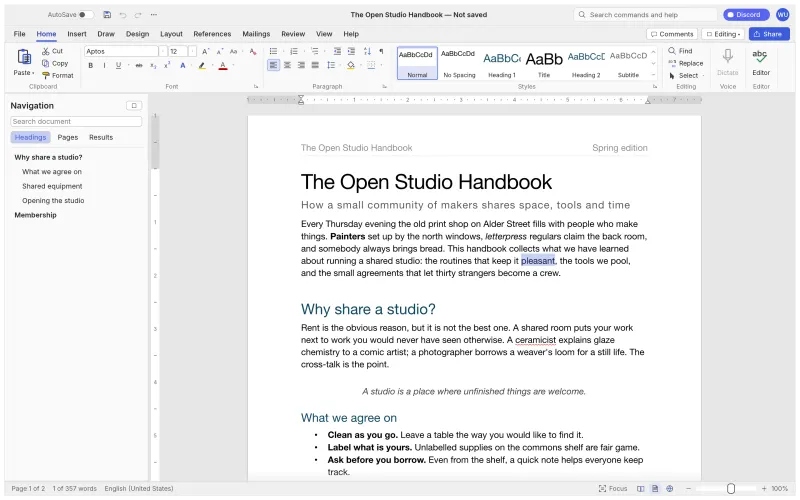Toggle italic formatting

coord(105,65)
